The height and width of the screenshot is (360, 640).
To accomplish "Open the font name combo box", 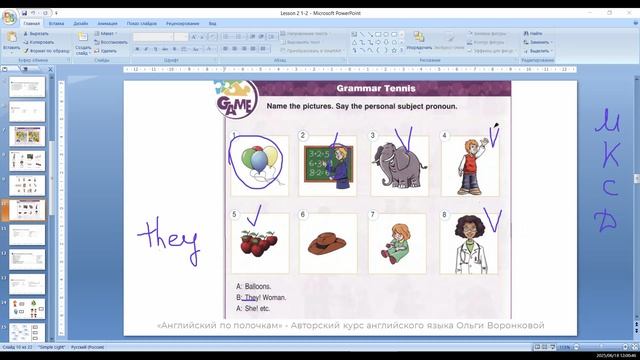I will (153, 37).
